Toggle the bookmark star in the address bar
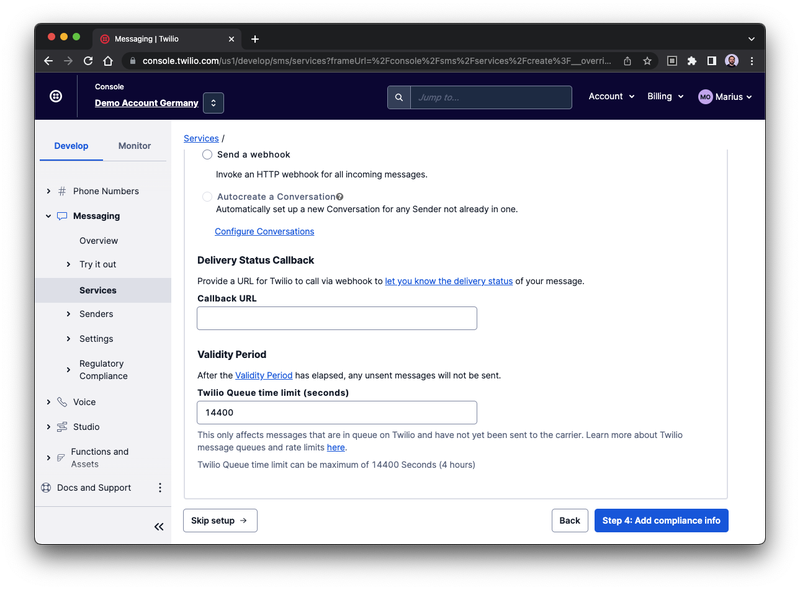800x590 pixels. tap(647, 60)
